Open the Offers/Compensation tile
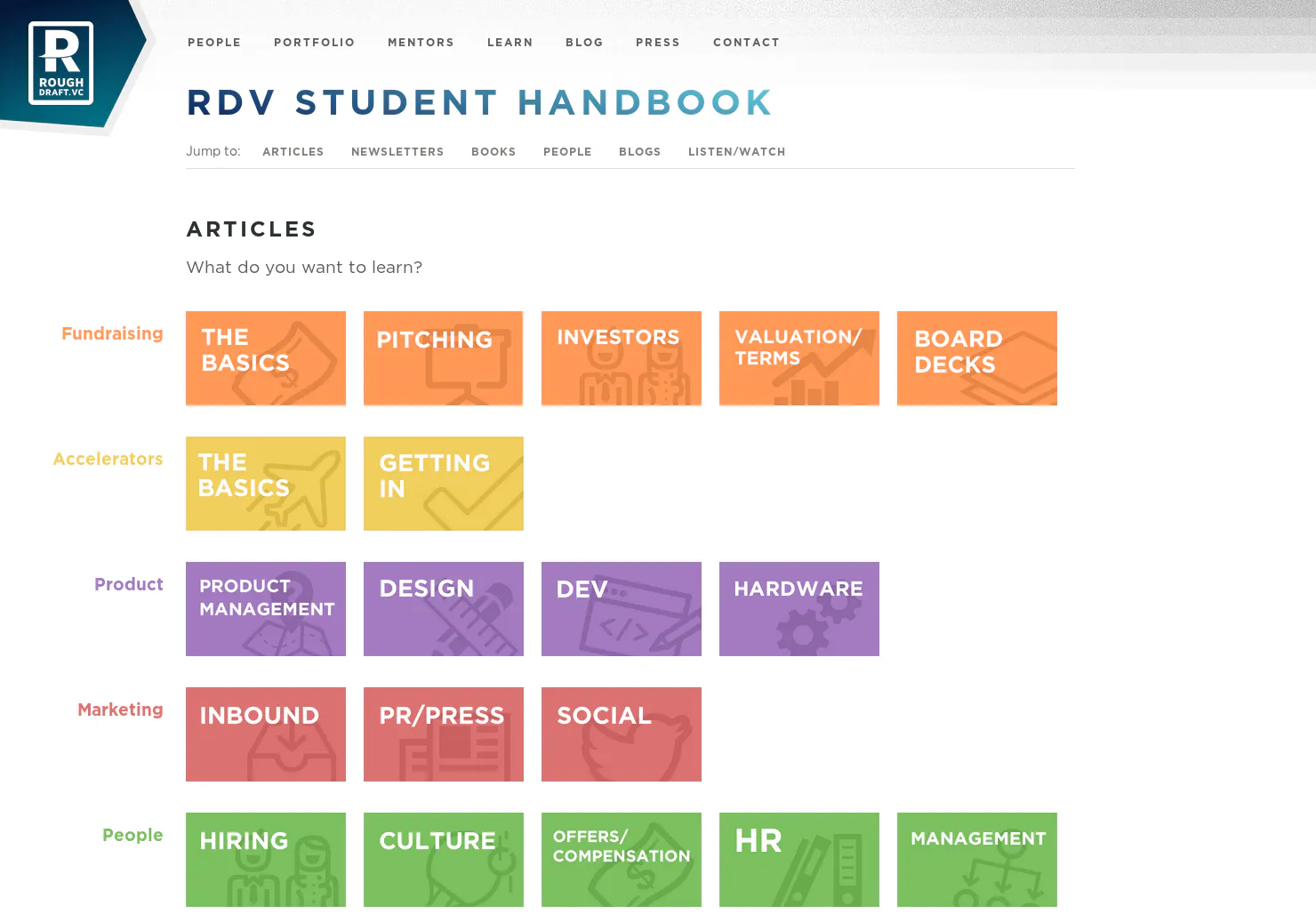The height and width of the screenshot is (922, 1316). click(622, 860)
